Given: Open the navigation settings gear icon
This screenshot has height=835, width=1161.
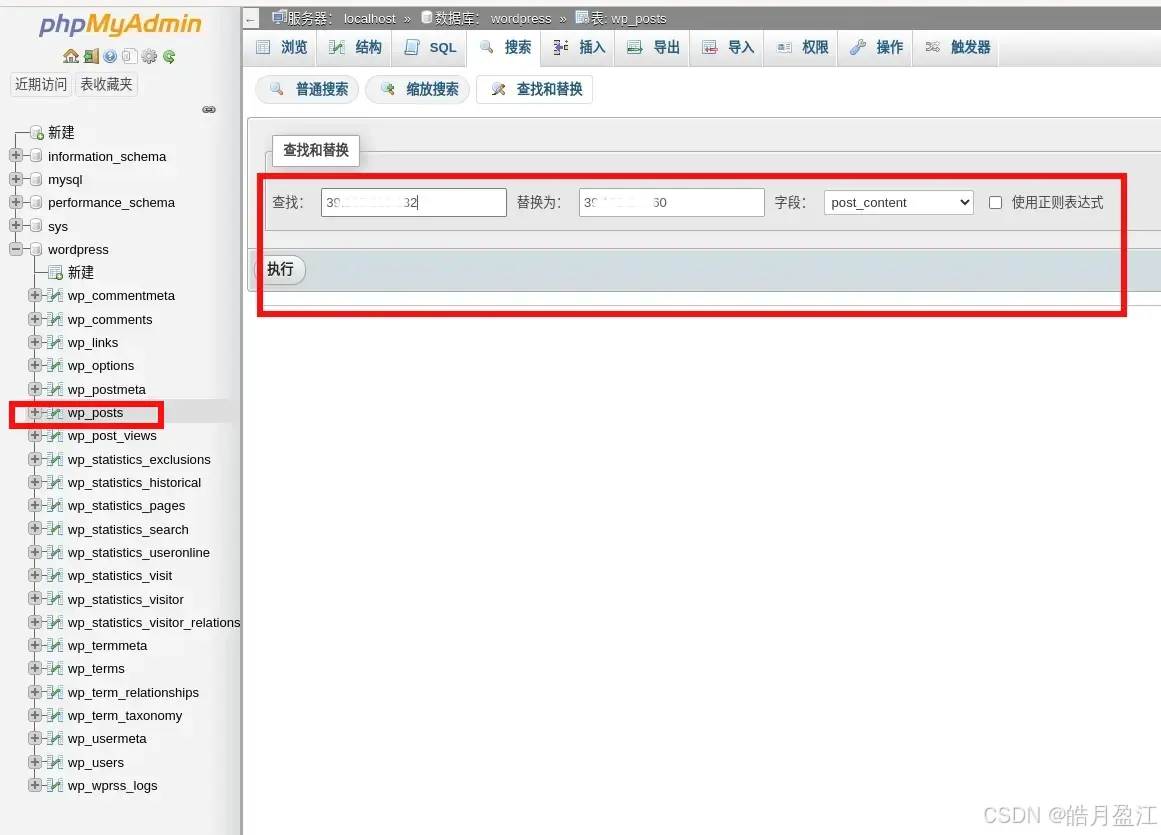Looking at the screenshot, I should point(149,56).
